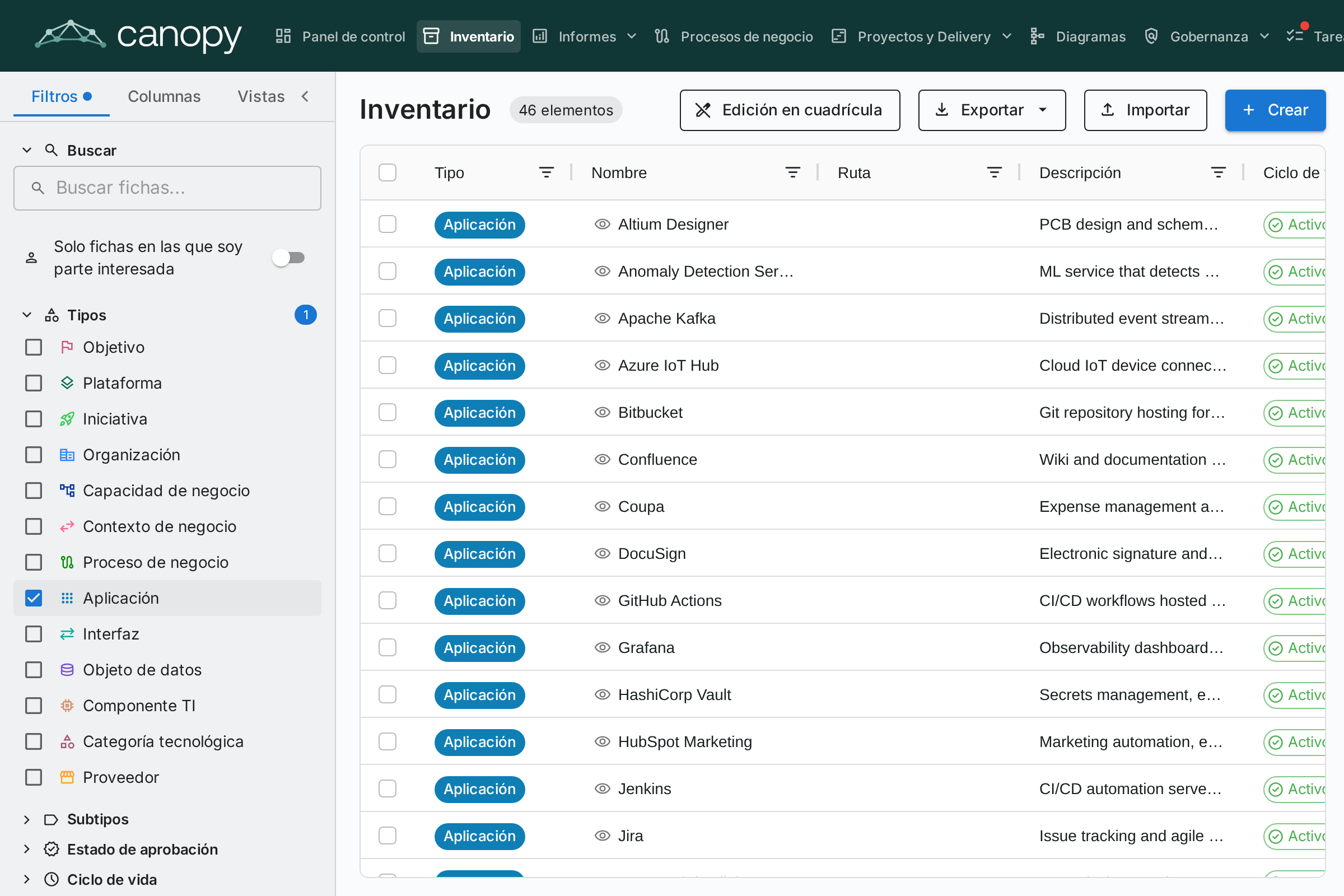Open the Tareas checklist icon
The height and width of the screenshot is (896, 1344).
pyautogui.click(x=1294, y=36)
